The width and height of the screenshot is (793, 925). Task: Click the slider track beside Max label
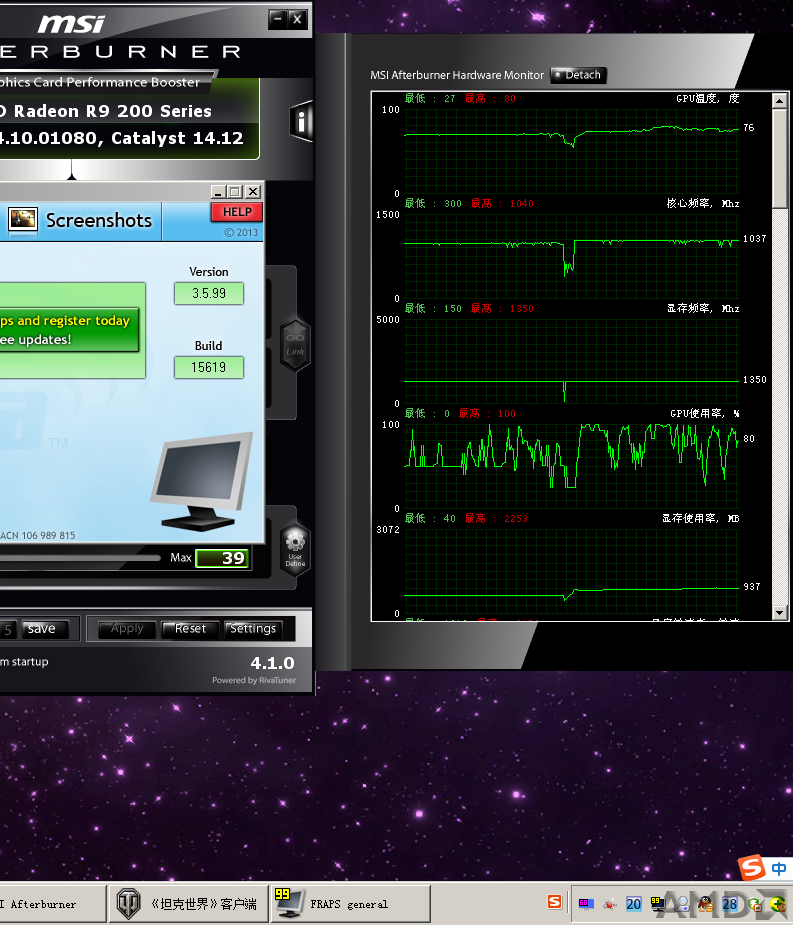coord(80,557)
